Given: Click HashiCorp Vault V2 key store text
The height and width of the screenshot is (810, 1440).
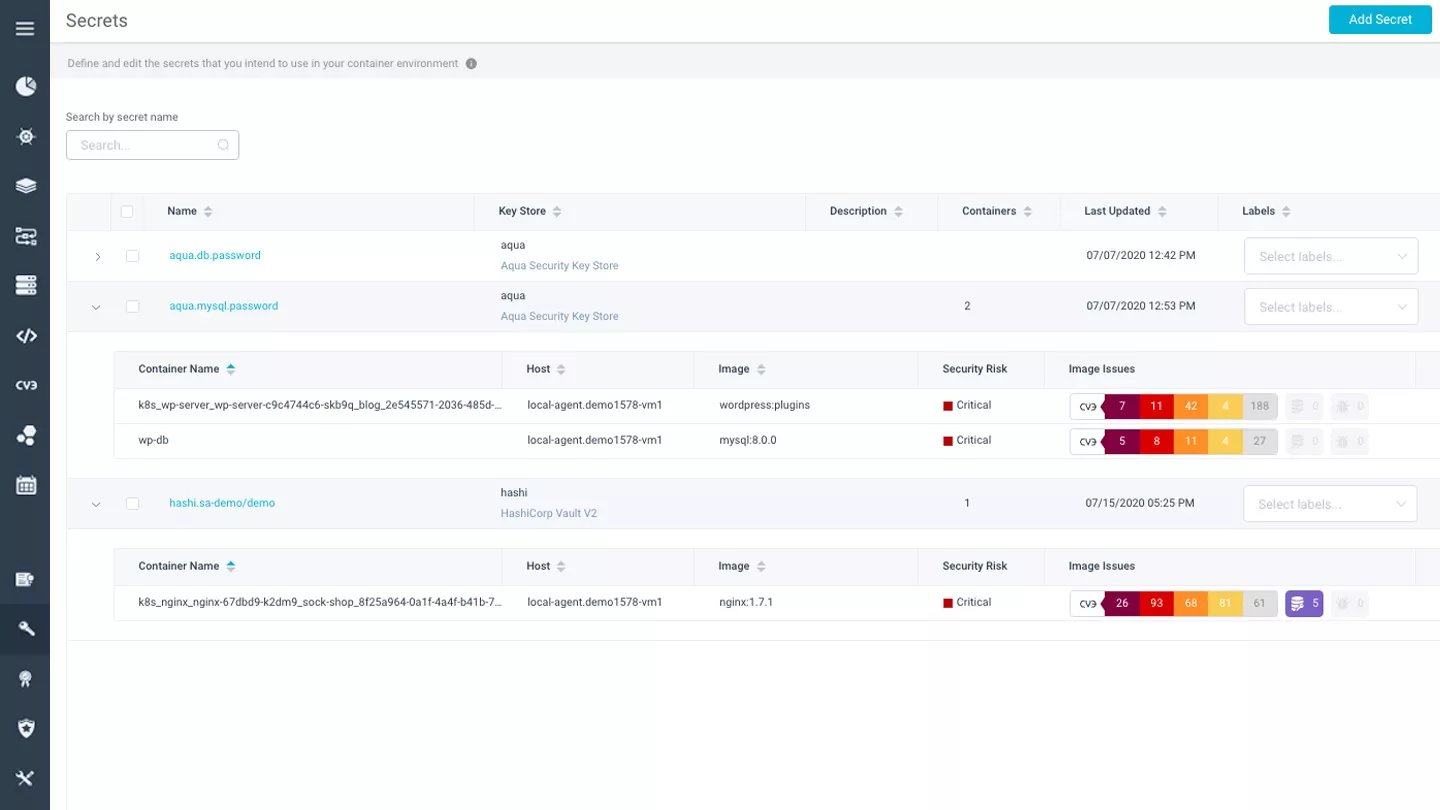Looking at the screenshot, I should pos(549,514).
